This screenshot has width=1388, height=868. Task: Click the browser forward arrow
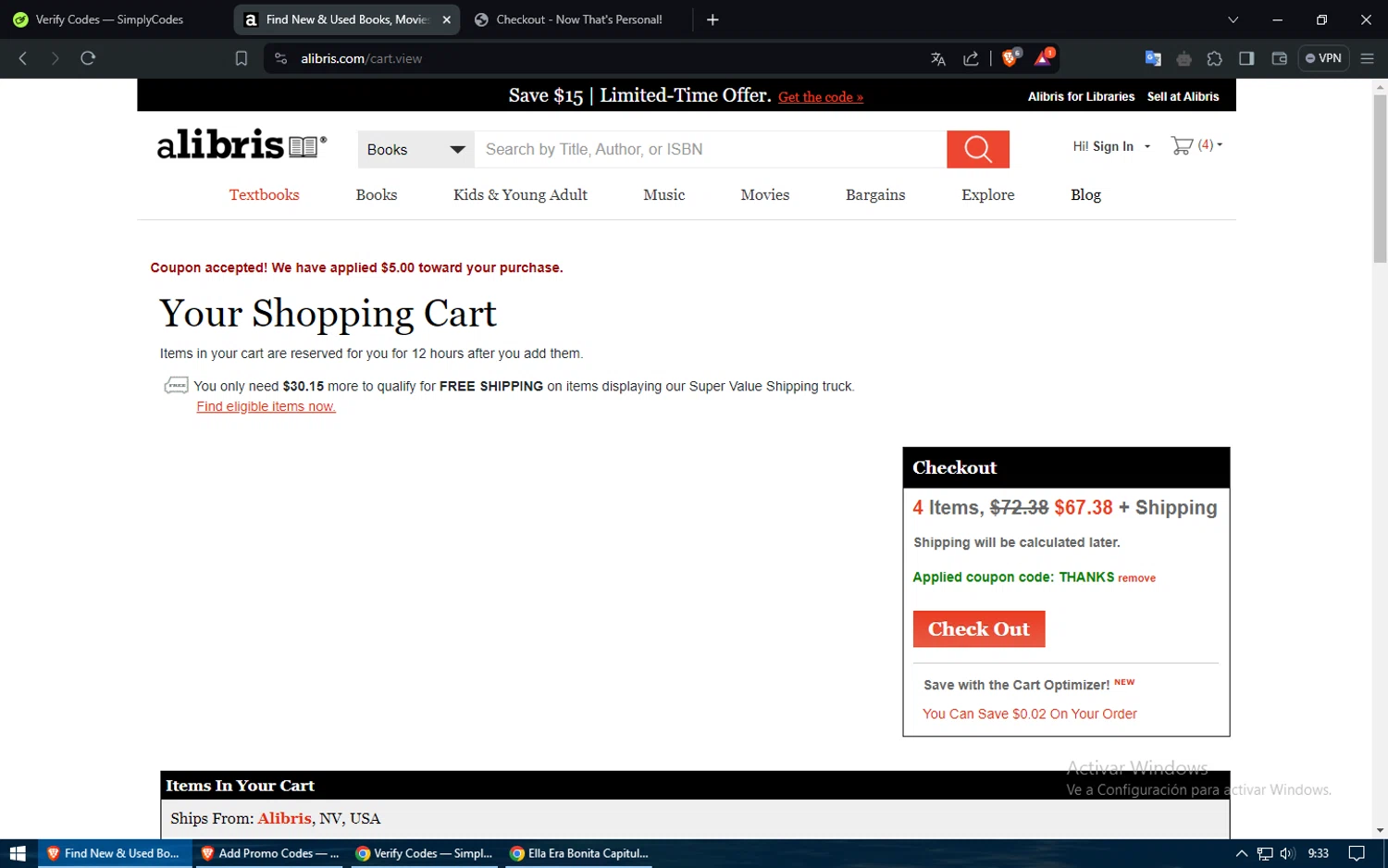point(55,58)
